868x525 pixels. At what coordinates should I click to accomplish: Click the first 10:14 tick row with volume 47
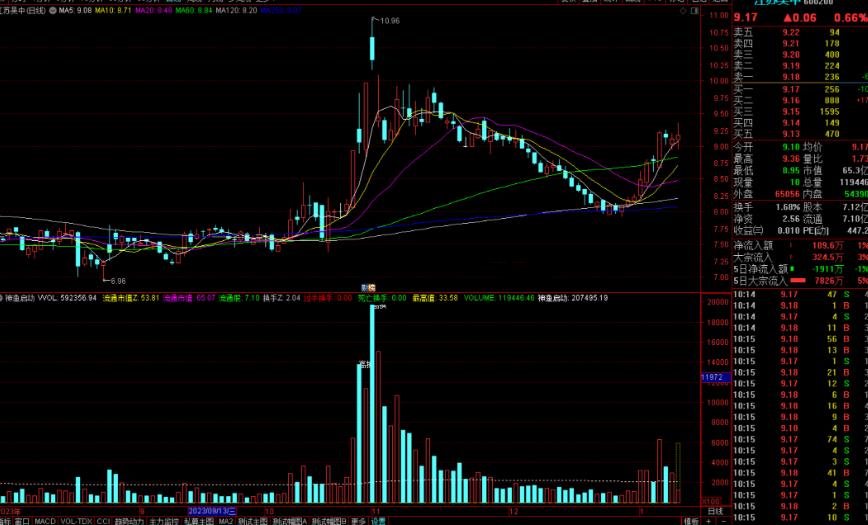coord(800,294)
